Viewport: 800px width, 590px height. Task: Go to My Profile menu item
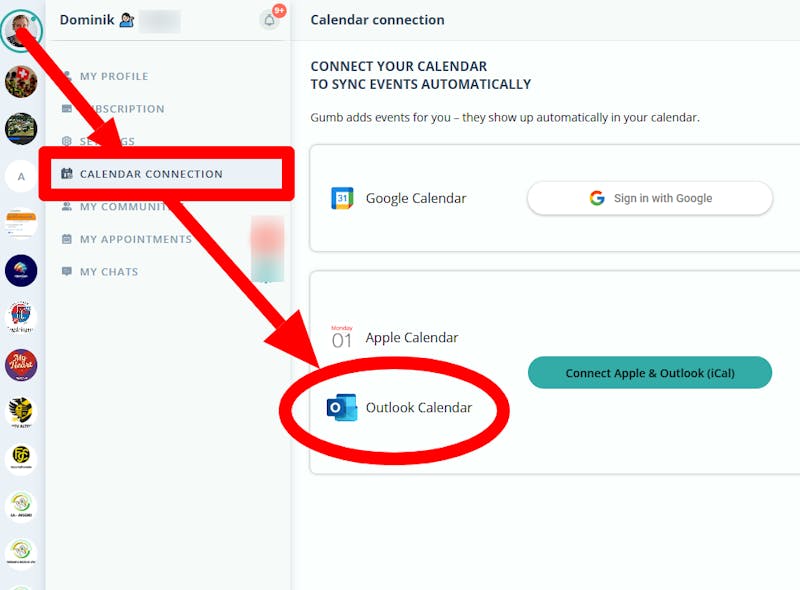pos(114,76)
